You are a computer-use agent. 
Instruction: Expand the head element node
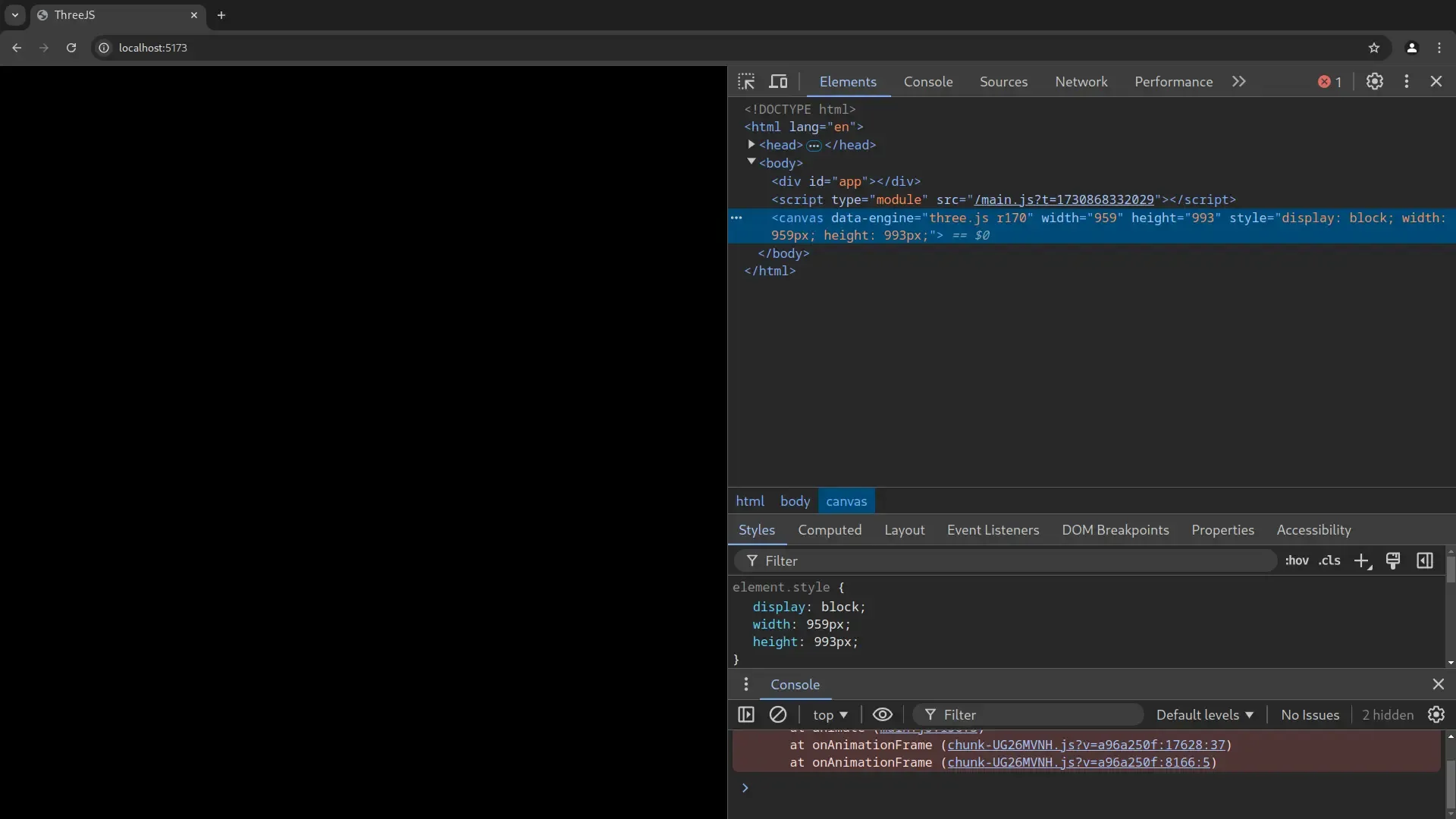[x=752, y=145]
